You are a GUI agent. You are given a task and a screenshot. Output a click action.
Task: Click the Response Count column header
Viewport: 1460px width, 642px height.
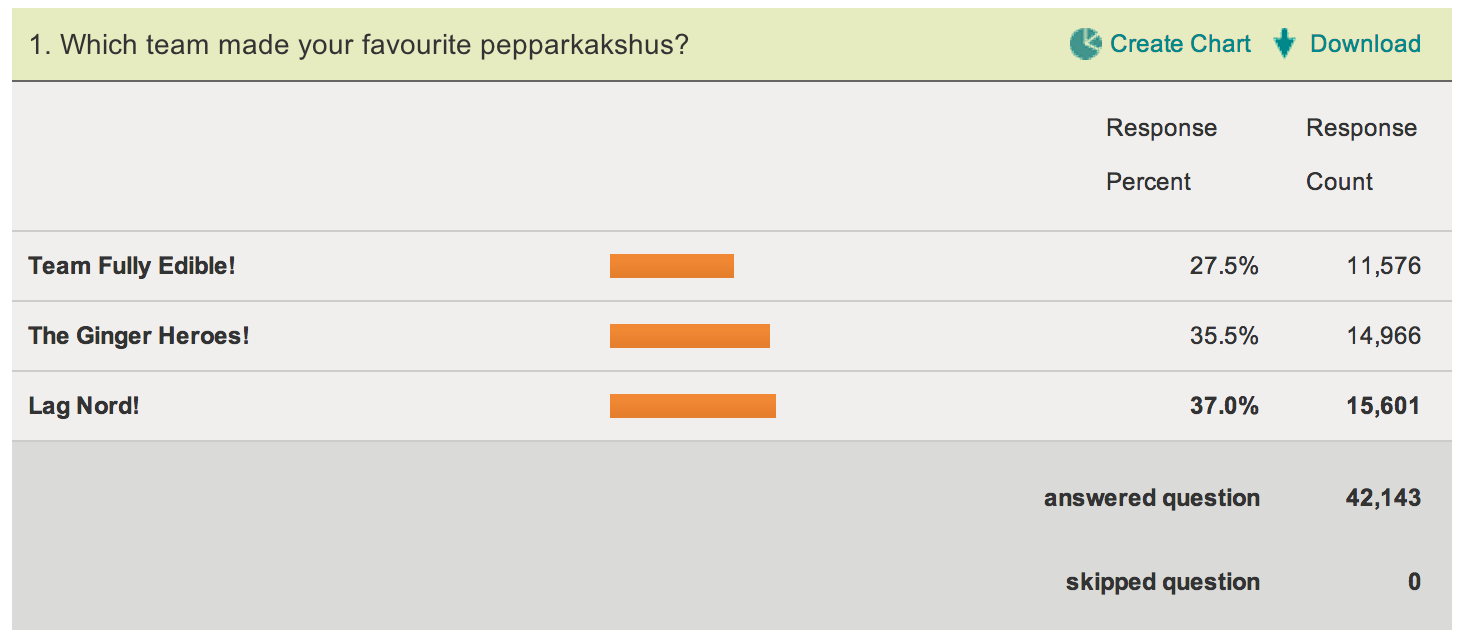click(x=1362, y=155)
